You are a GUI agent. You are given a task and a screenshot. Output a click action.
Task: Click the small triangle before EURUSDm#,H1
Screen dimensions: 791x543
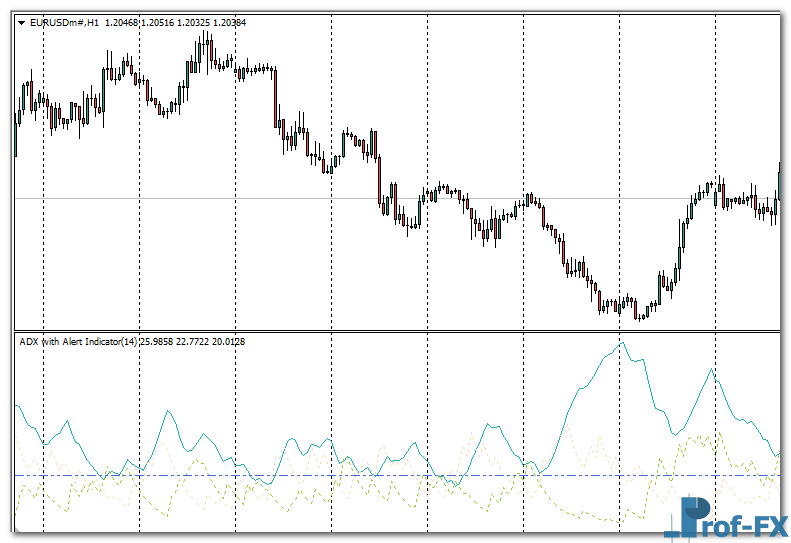coord(22,22)
